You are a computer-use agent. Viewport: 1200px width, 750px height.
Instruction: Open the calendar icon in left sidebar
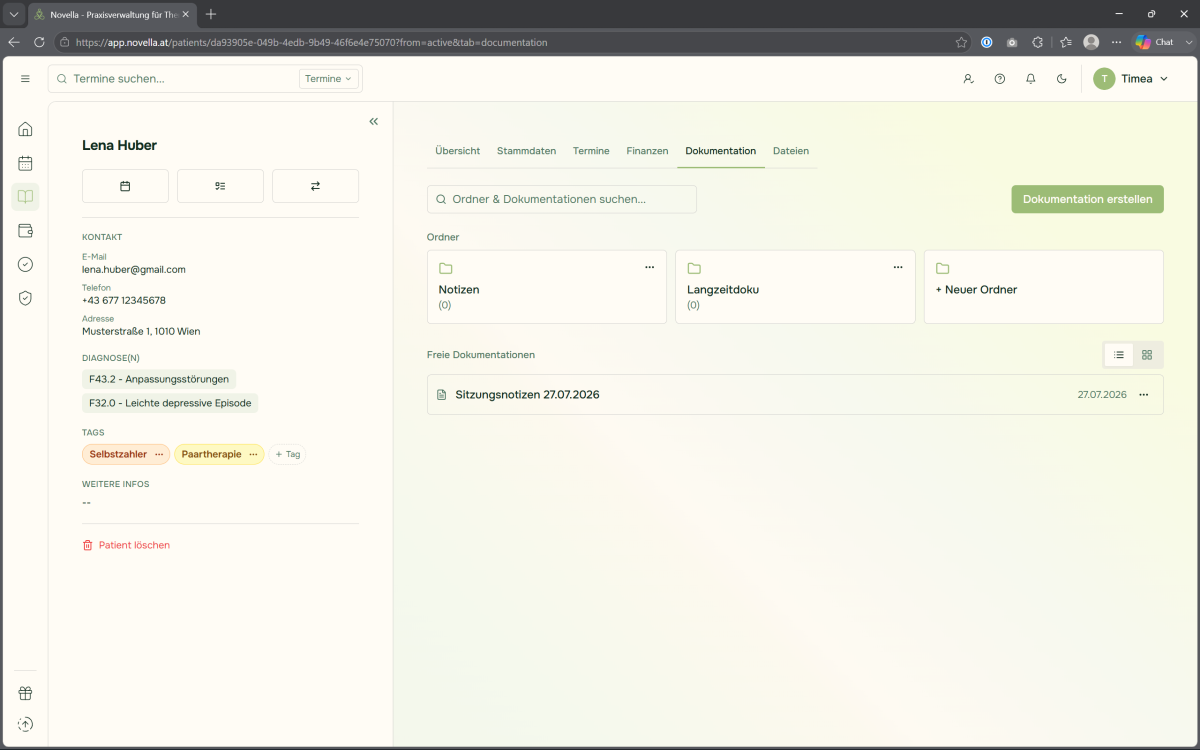(x=26, y=163)
